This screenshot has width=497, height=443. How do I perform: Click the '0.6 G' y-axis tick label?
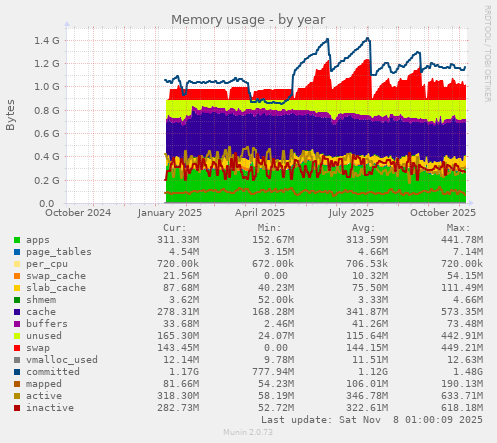point(47,134)
